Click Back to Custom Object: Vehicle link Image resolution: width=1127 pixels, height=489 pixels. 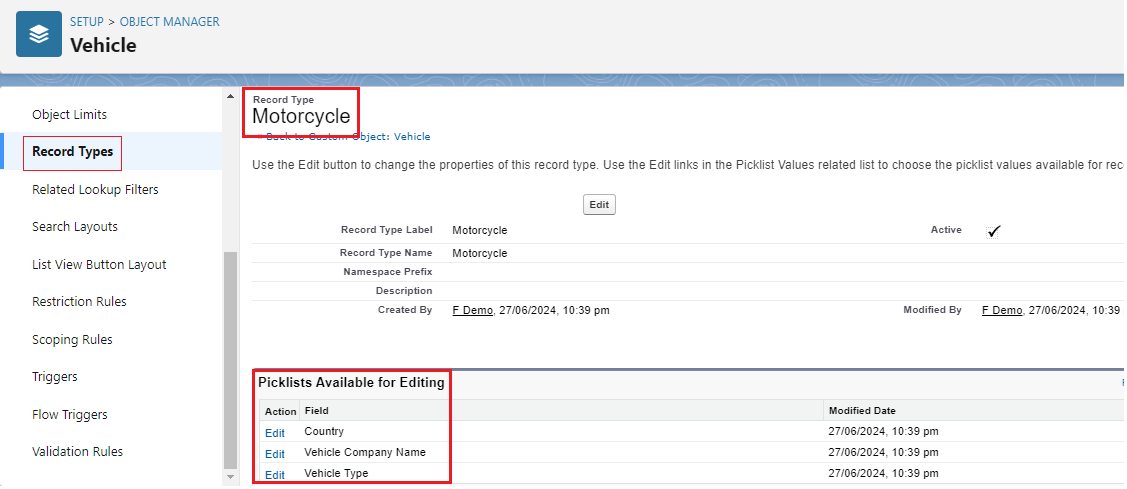click(345, 137)
